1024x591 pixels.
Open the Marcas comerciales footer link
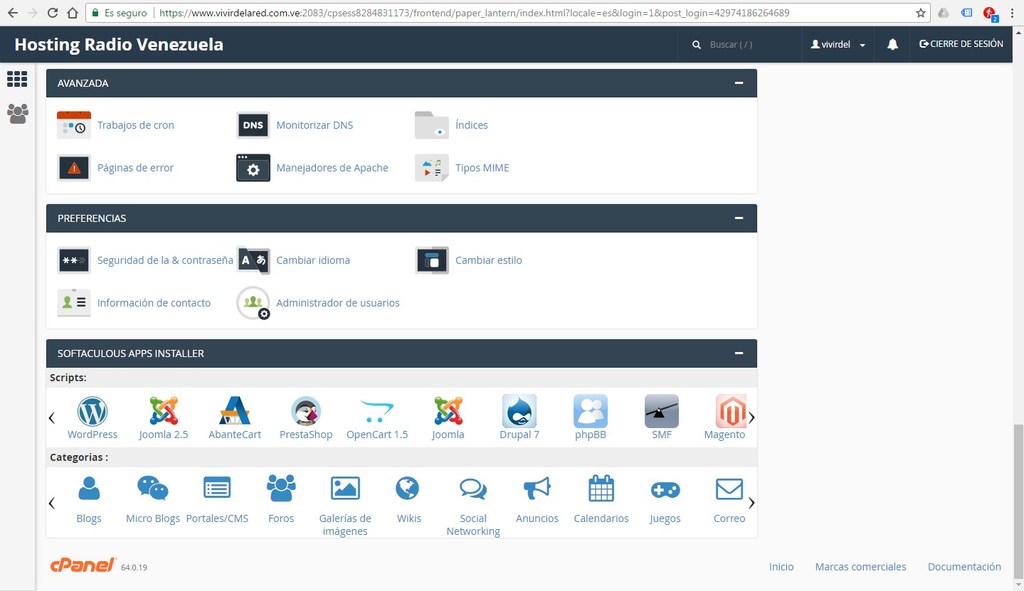coord(860,567)
